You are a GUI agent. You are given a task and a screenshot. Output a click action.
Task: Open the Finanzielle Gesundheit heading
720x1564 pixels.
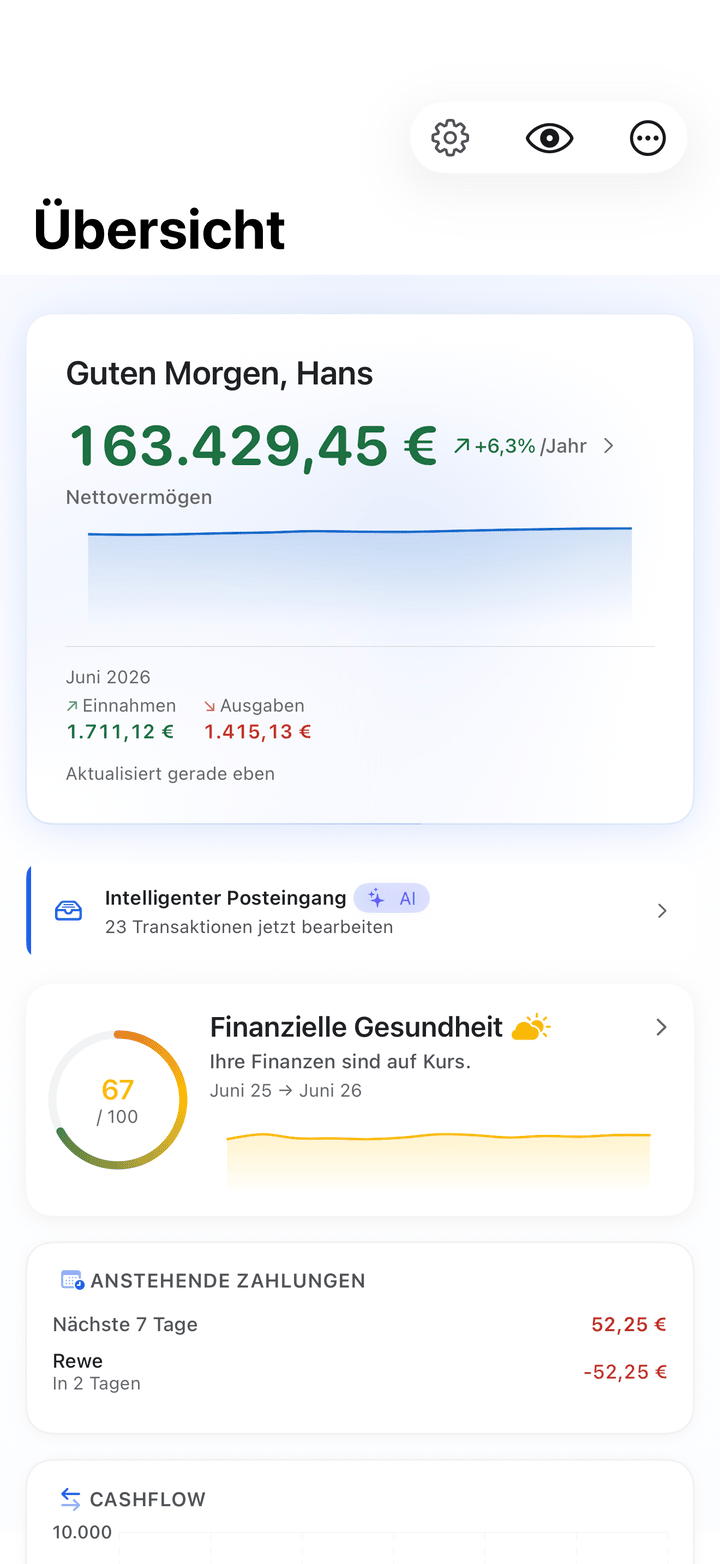(356, 1027)
